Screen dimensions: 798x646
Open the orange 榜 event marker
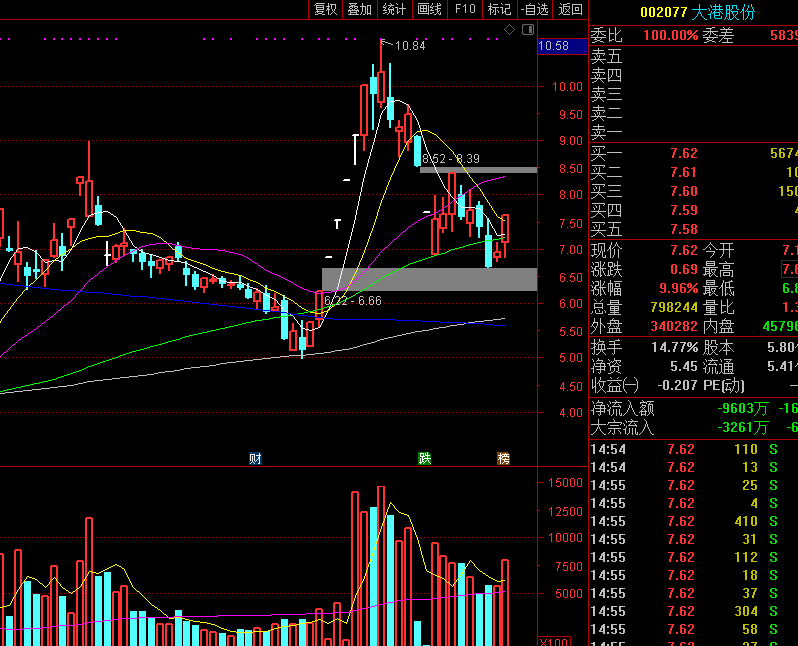[503, 459]
